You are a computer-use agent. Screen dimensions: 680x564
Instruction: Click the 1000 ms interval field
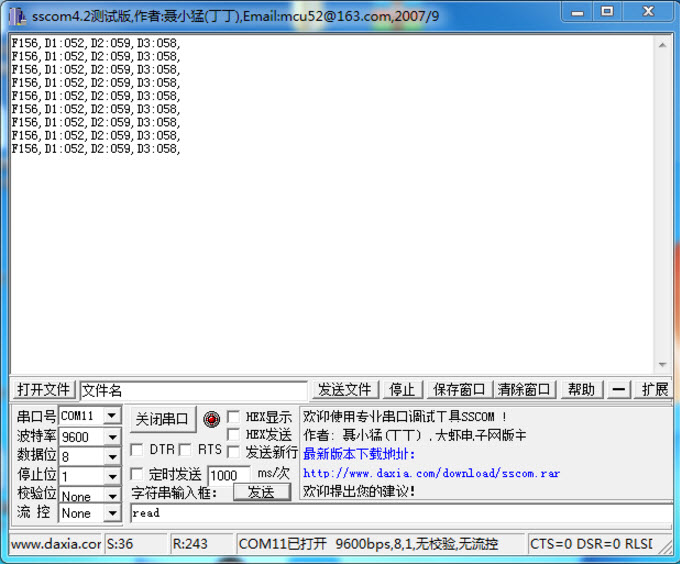point(229,476)
